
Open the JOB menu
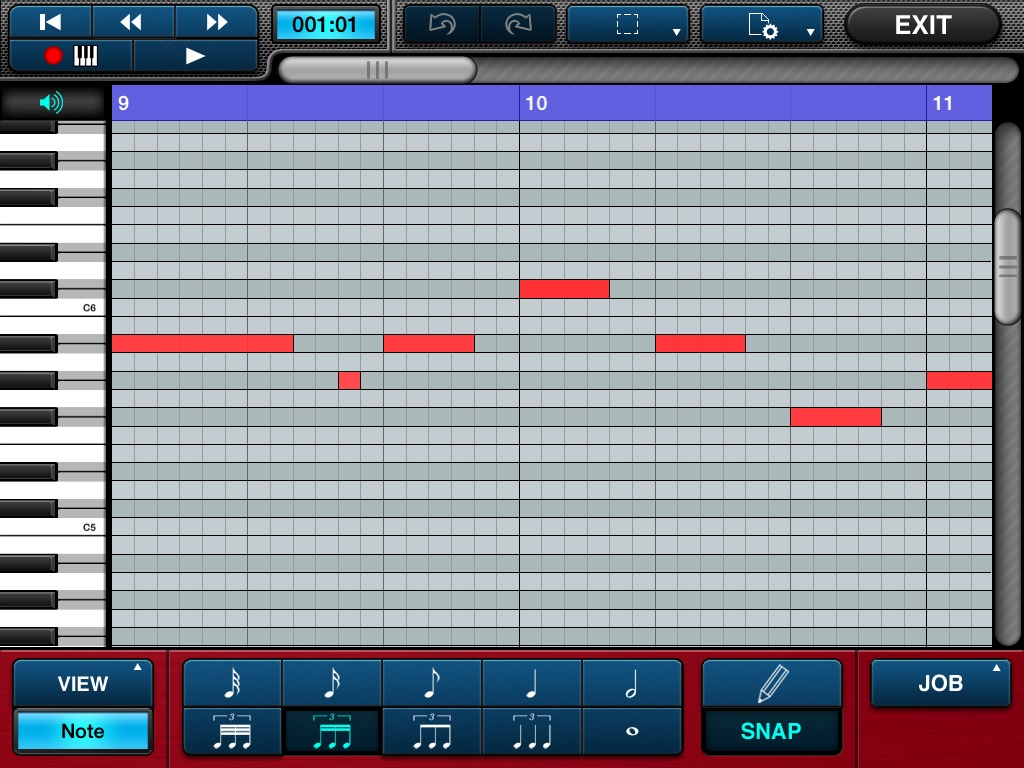(x=940, y=683)
